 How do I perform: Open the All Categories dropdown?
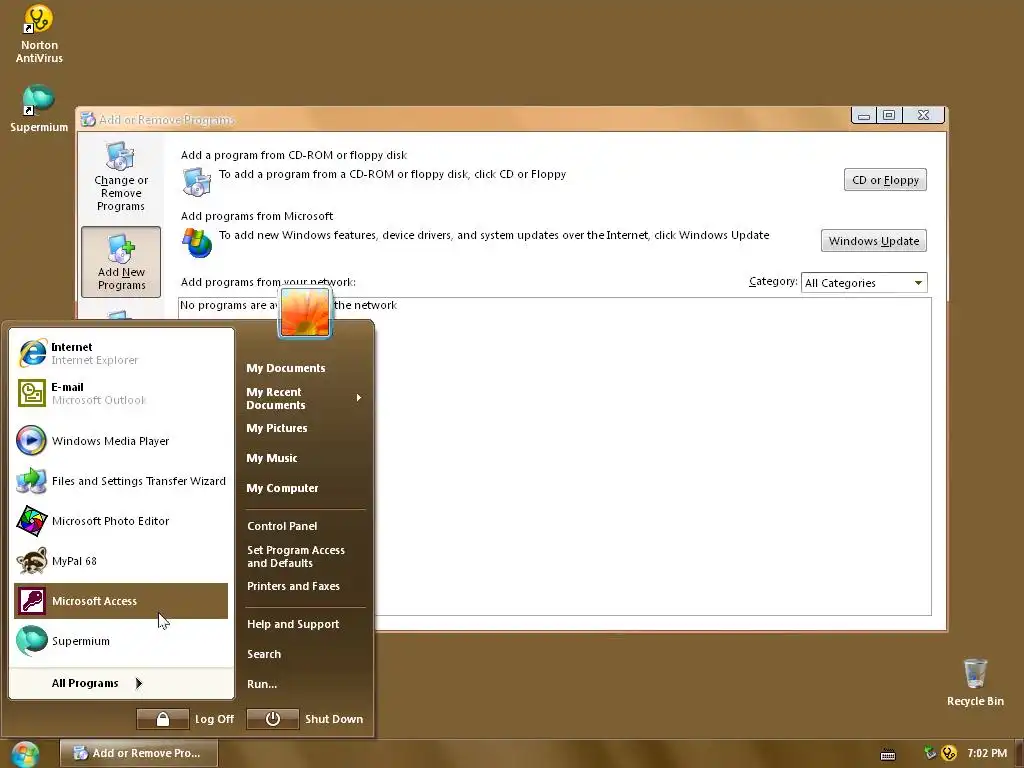point(863,283)
